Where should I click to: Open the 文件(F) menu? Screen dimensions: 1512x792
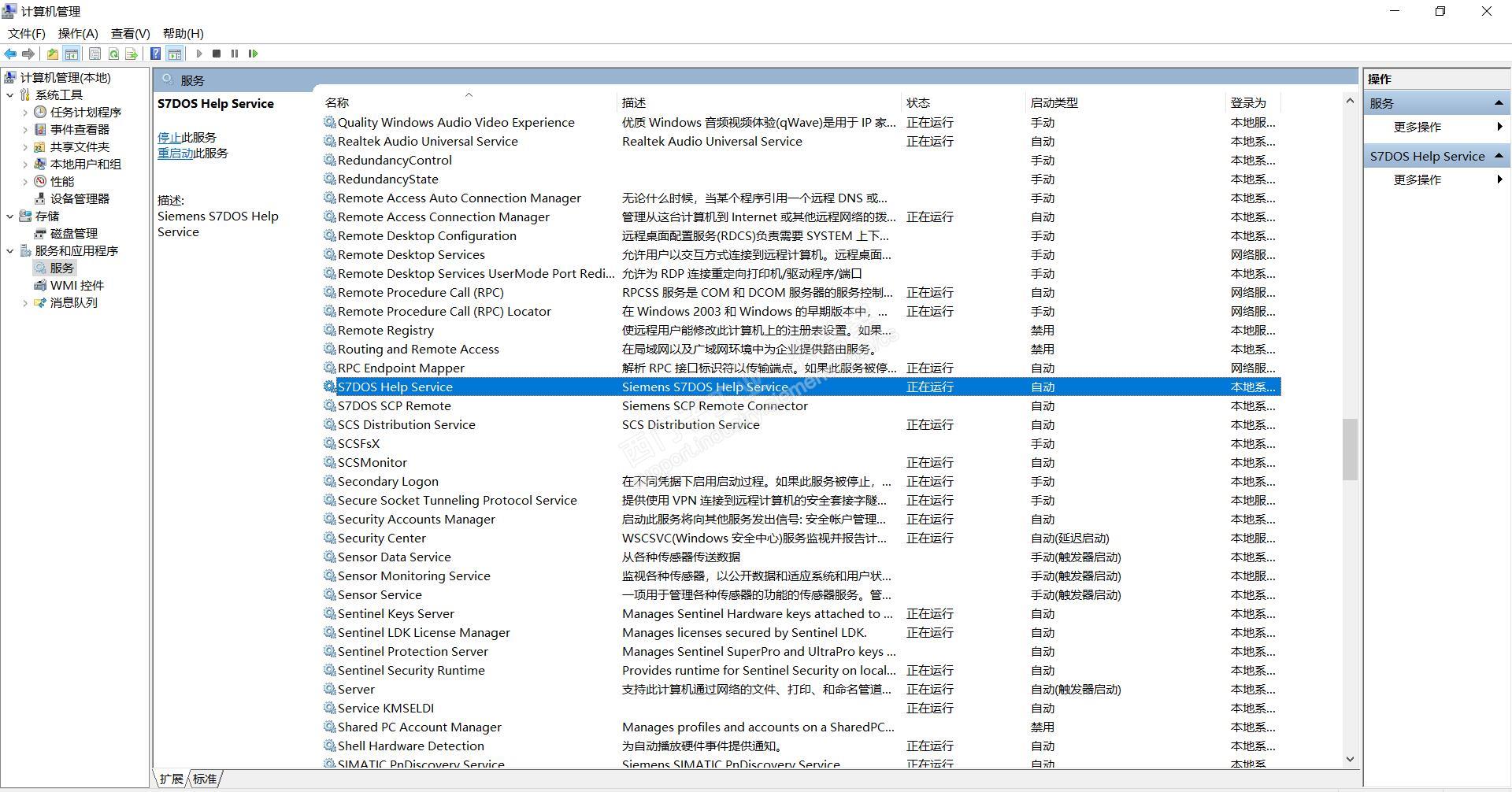tap(27, 33)
